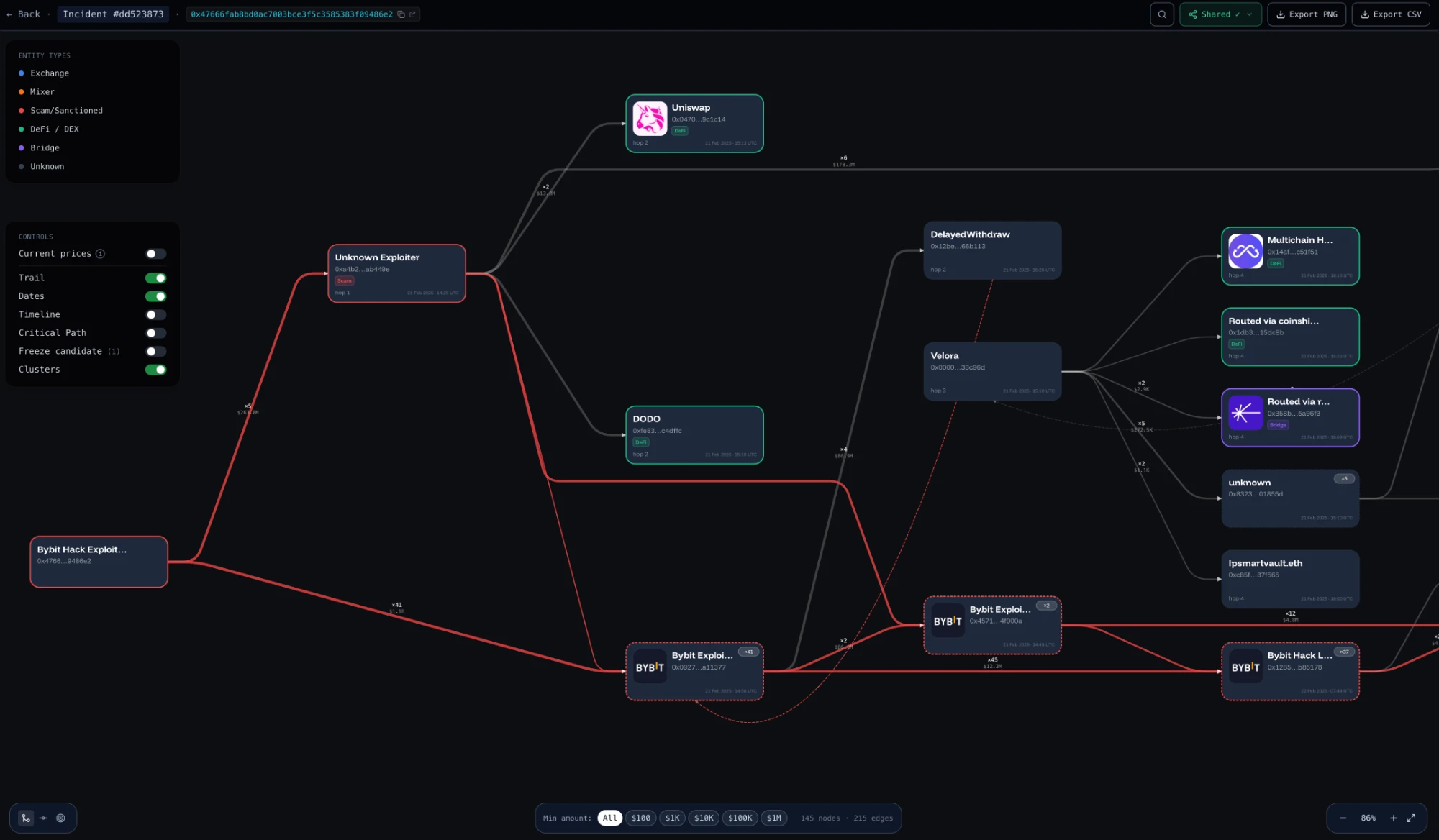Select the DelayedWithdraw node
The width and height of the screenshot is (1439, 840).
[992, 250]
